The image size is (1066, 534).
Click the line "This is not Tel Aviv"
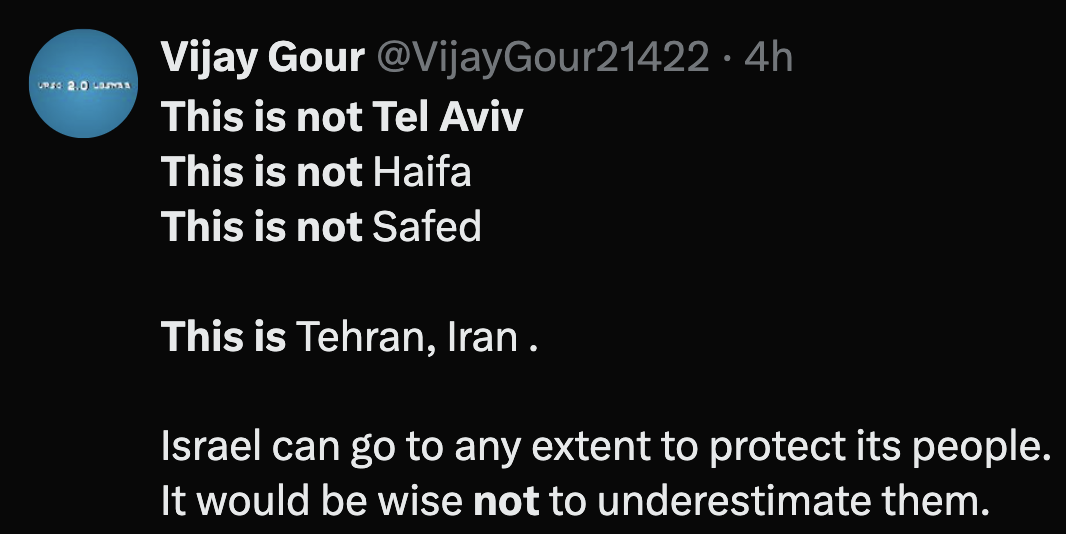342,117
